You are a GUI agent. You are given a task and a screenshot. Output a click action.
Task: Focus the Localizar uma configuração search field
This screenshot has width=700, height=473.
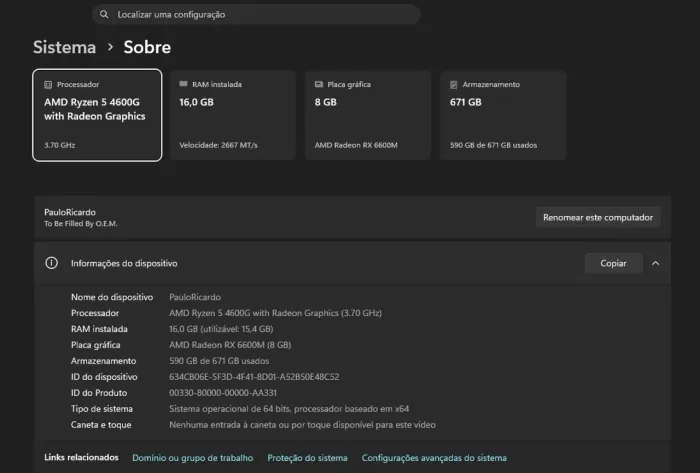pyautogui.click(x=256, y=14)
